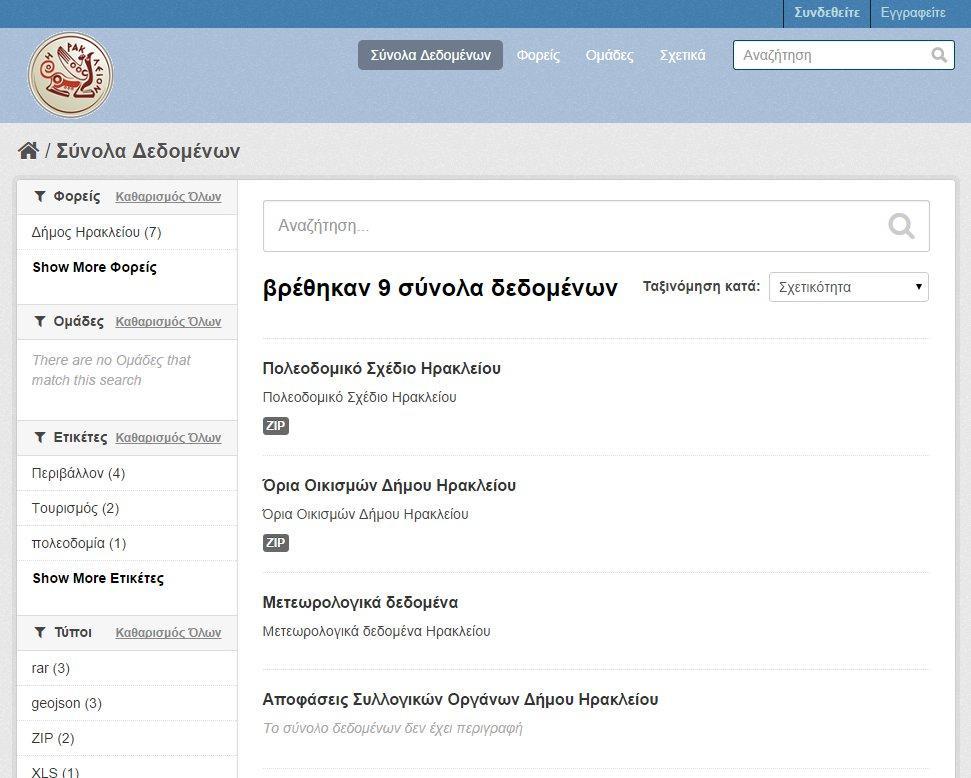Open dataset title Πολεοδομικό Σχέδιο Ηρακλείου
The width and height of the screenshot is (971, 778).
tap(381, 369)
